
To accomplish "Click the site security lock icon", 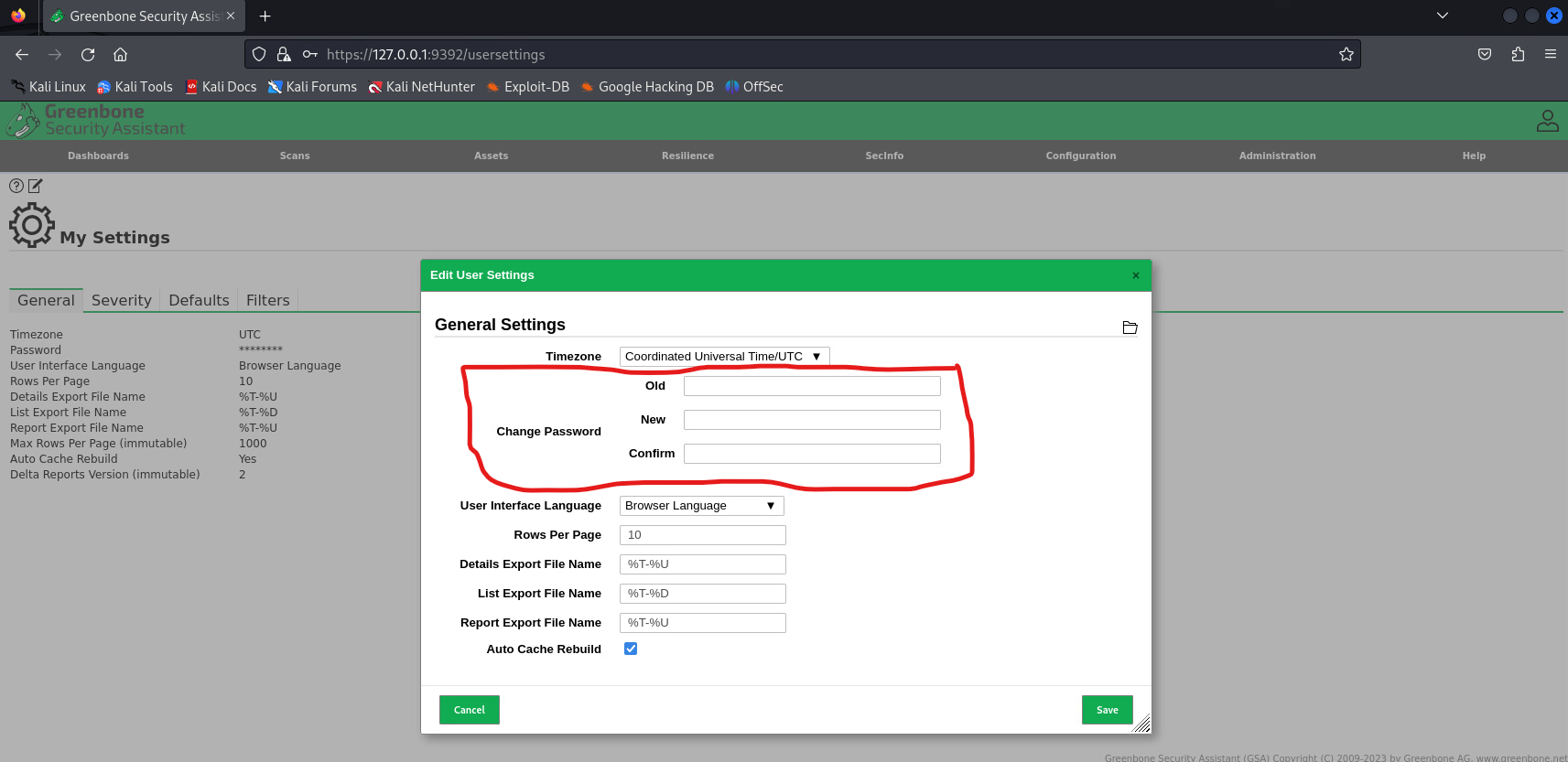I will (x=284, y=55).
